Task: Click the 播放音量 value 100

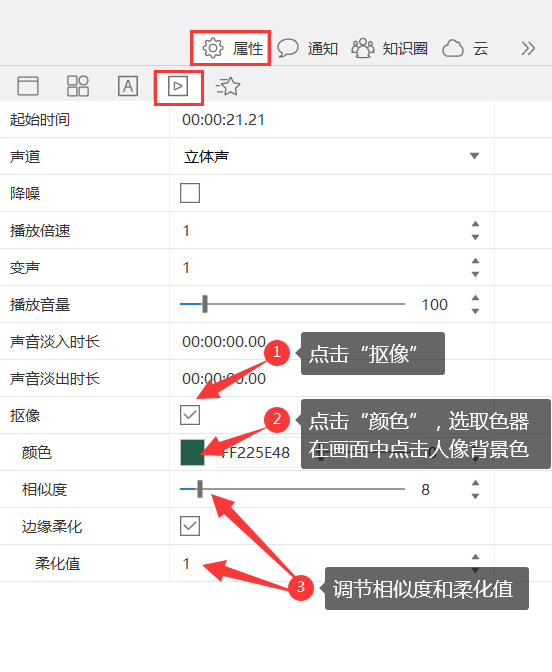Action: (435, 304)
